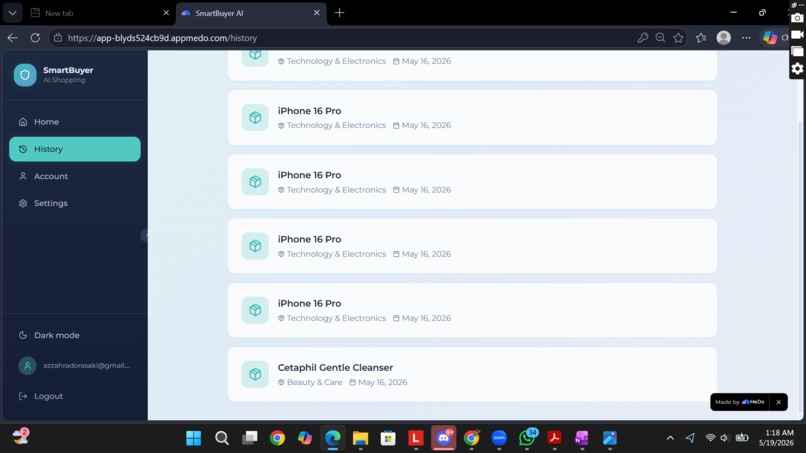Open the Account page
This screenshot has width=806, height=453.
coord(75,176)
